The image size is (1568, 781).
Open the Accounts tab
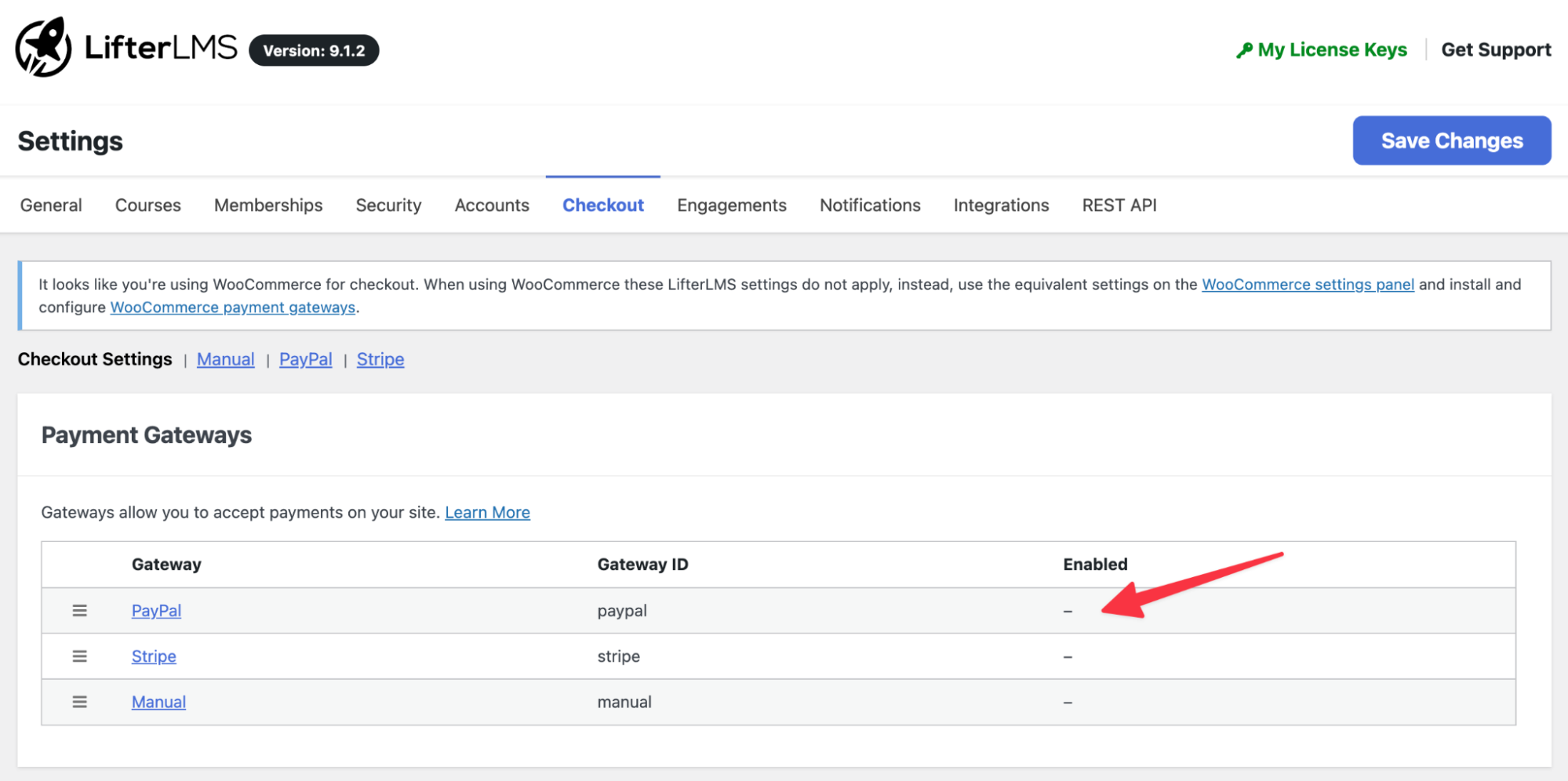tap(492, 205)
